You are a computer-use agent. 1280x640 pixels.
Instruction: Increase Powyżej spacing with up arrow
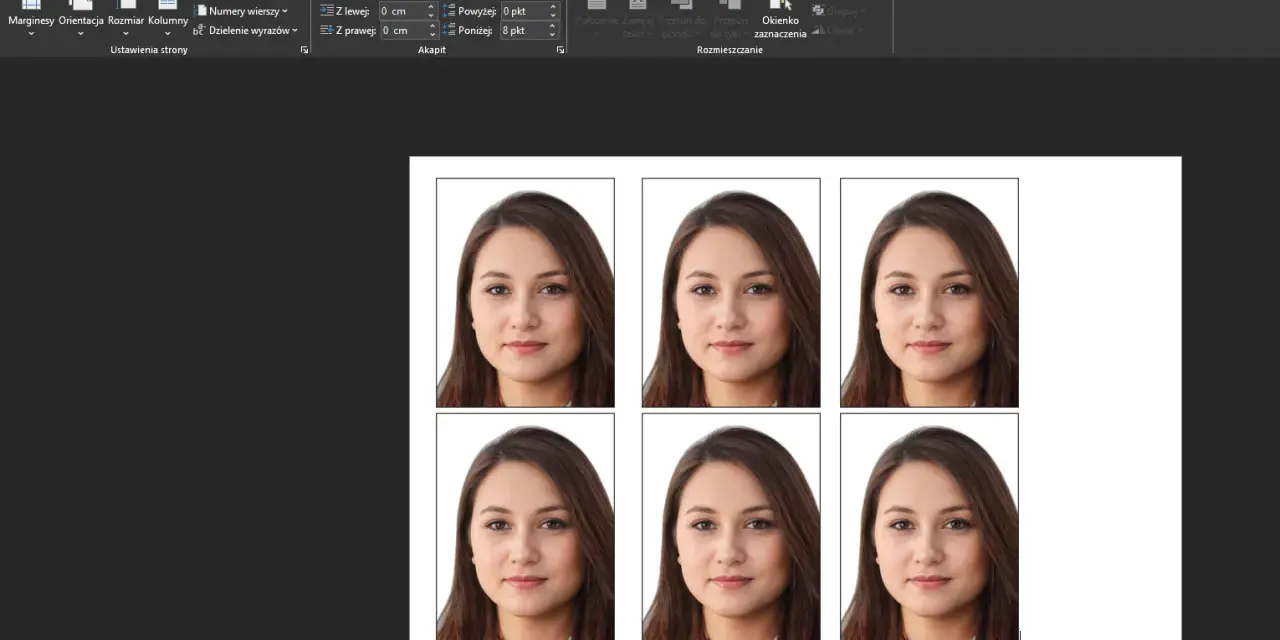click(x=553, y=7)
